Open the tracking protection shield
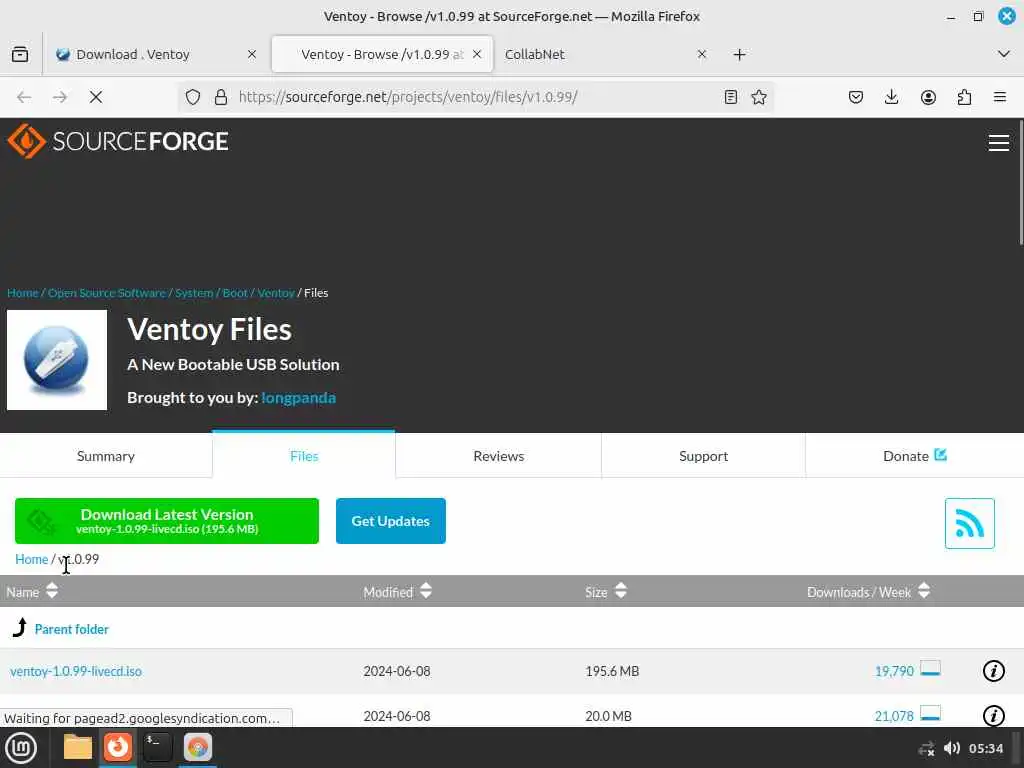Viewport: 1024px width, 768px height. [x=193, y=97]
